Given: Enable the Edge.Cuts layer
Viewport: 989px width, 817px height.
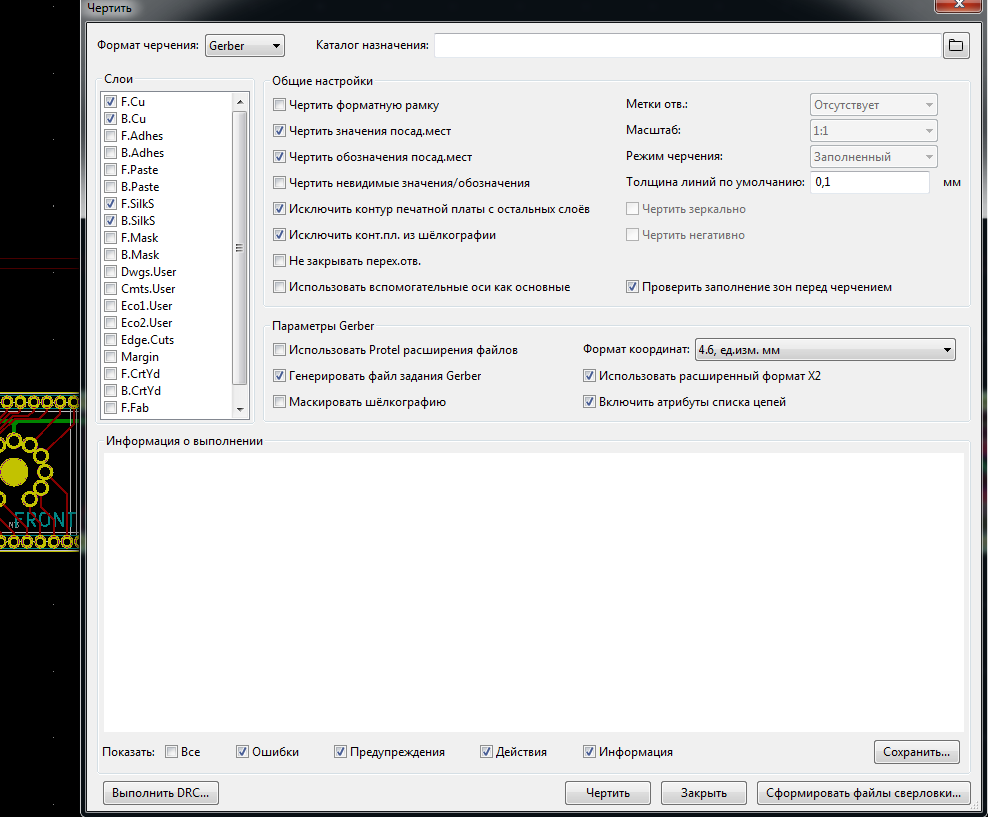Looking at the screenshot, I should (110, 340).
